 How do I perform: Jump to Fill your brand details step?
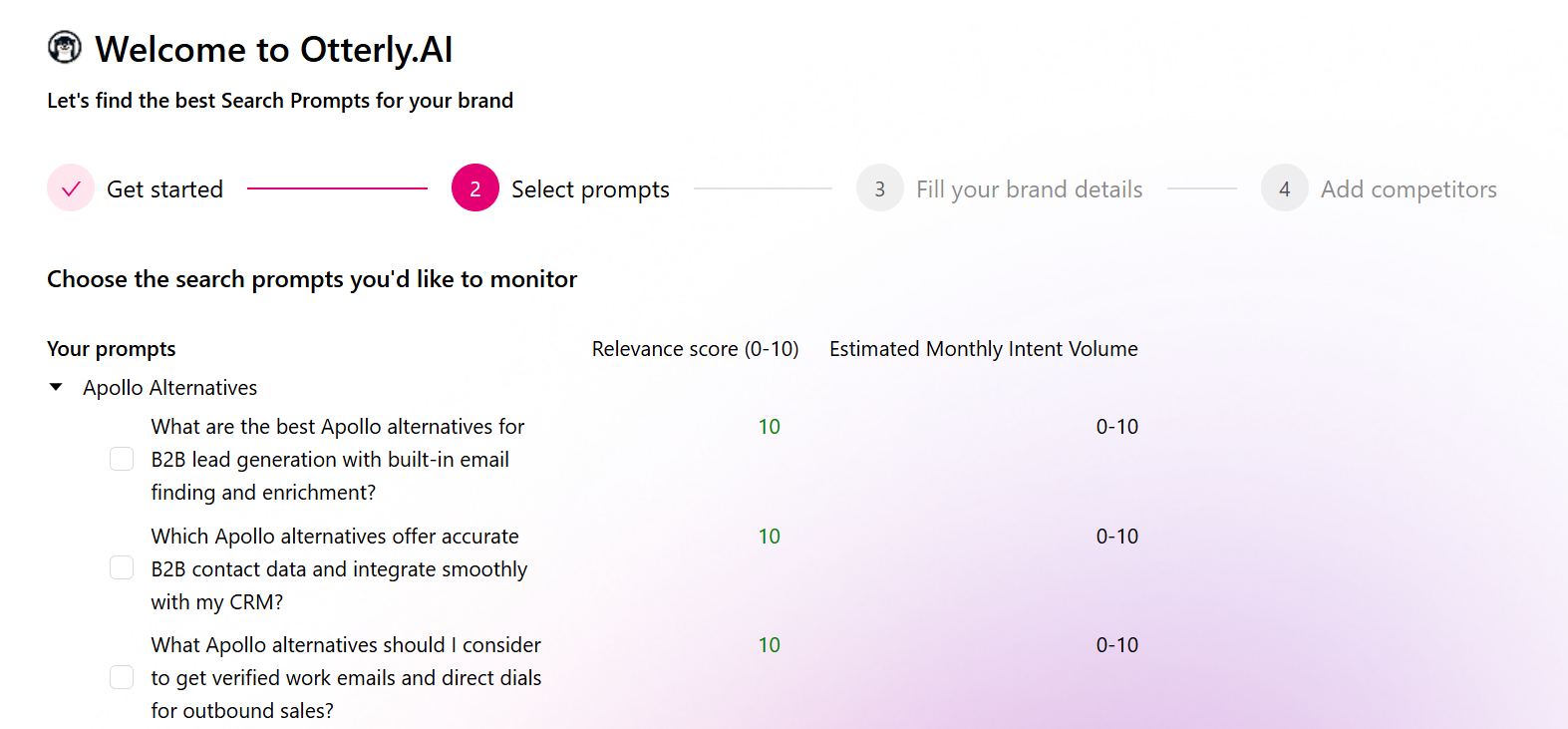point(1029,189)
